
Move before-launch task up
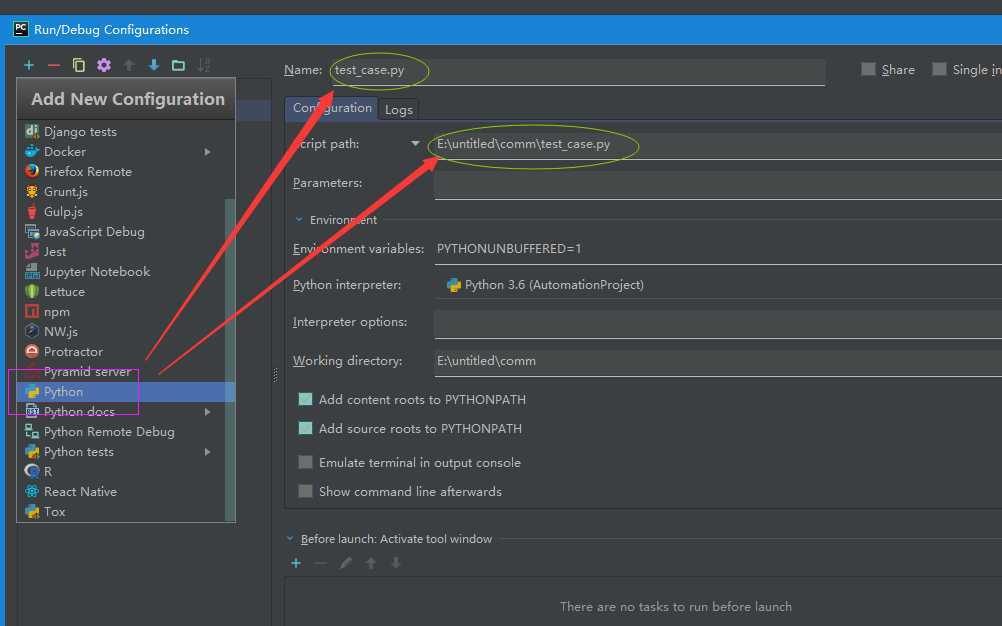tap(371, 563)
